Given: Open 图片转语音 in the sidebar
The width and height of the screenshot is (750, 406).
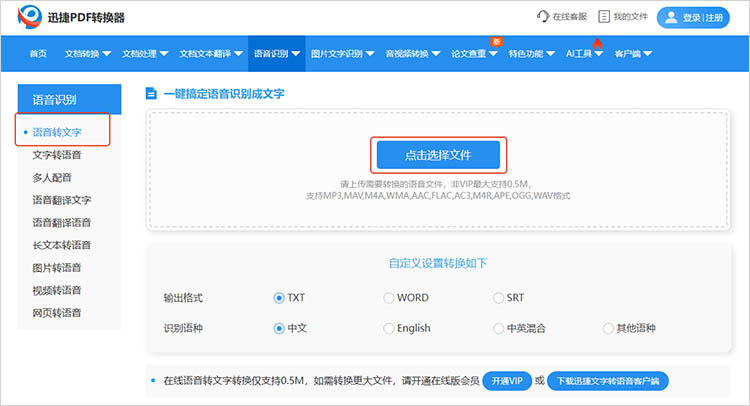Looking at the screenshot, I should pos(57,267).
